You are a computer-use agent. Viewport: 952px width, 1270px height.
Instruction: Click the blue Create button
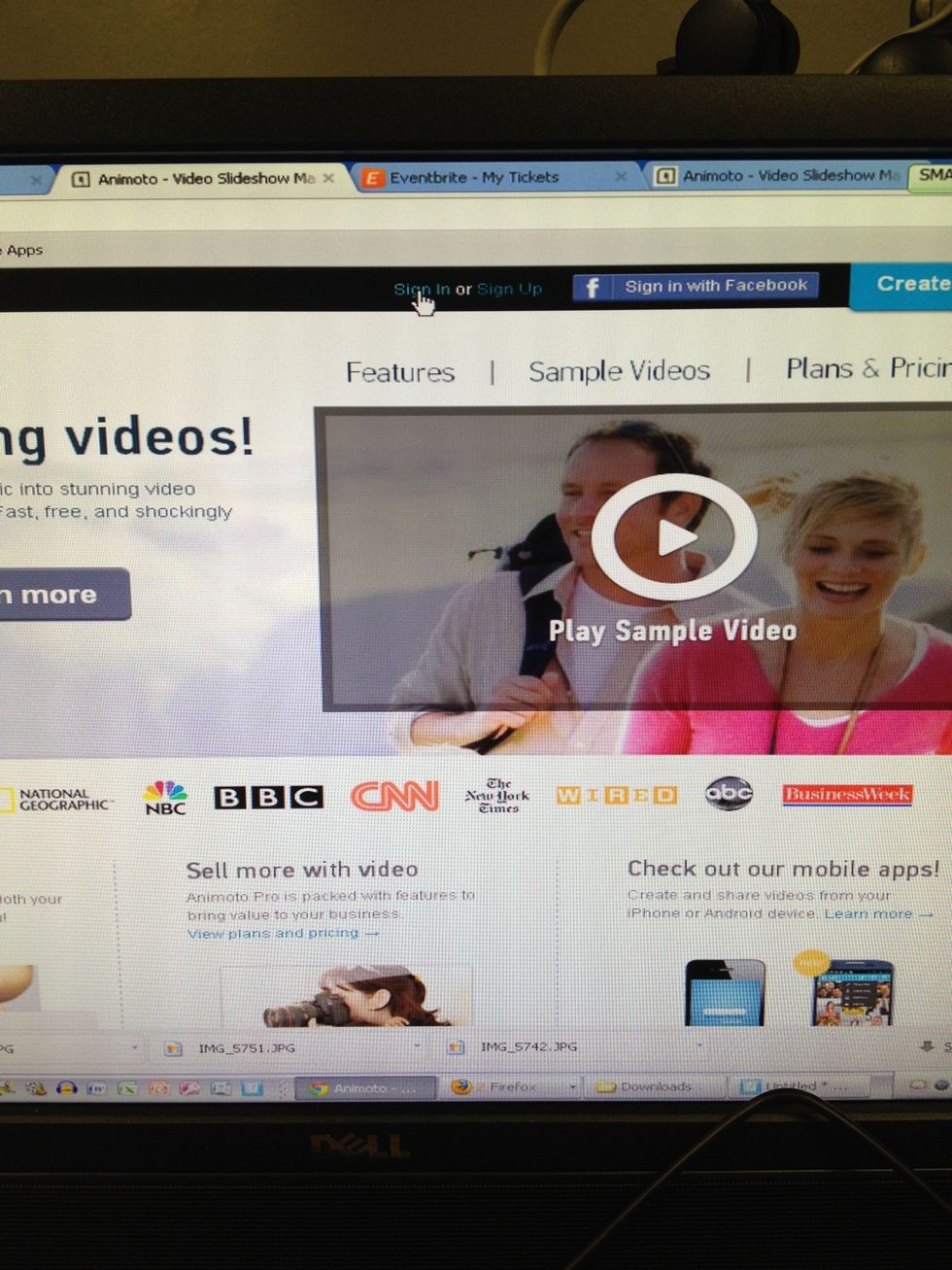pos(901,285)
